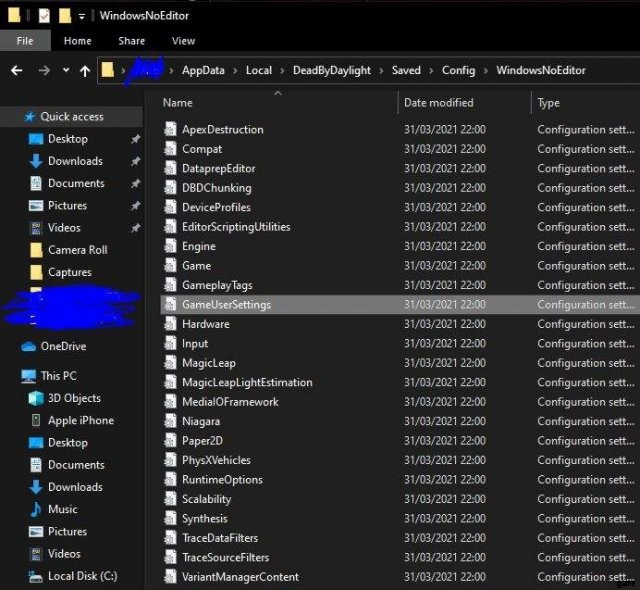Select the VariantManagerContent file name

click(x=240, y=577)
